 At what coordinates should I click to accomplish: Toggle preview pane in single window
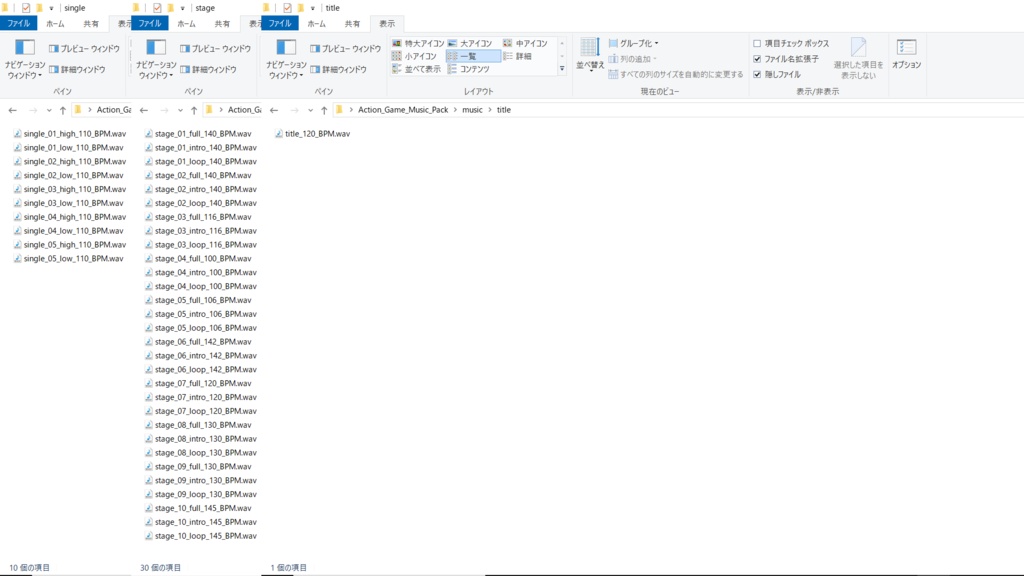point(84,48)
